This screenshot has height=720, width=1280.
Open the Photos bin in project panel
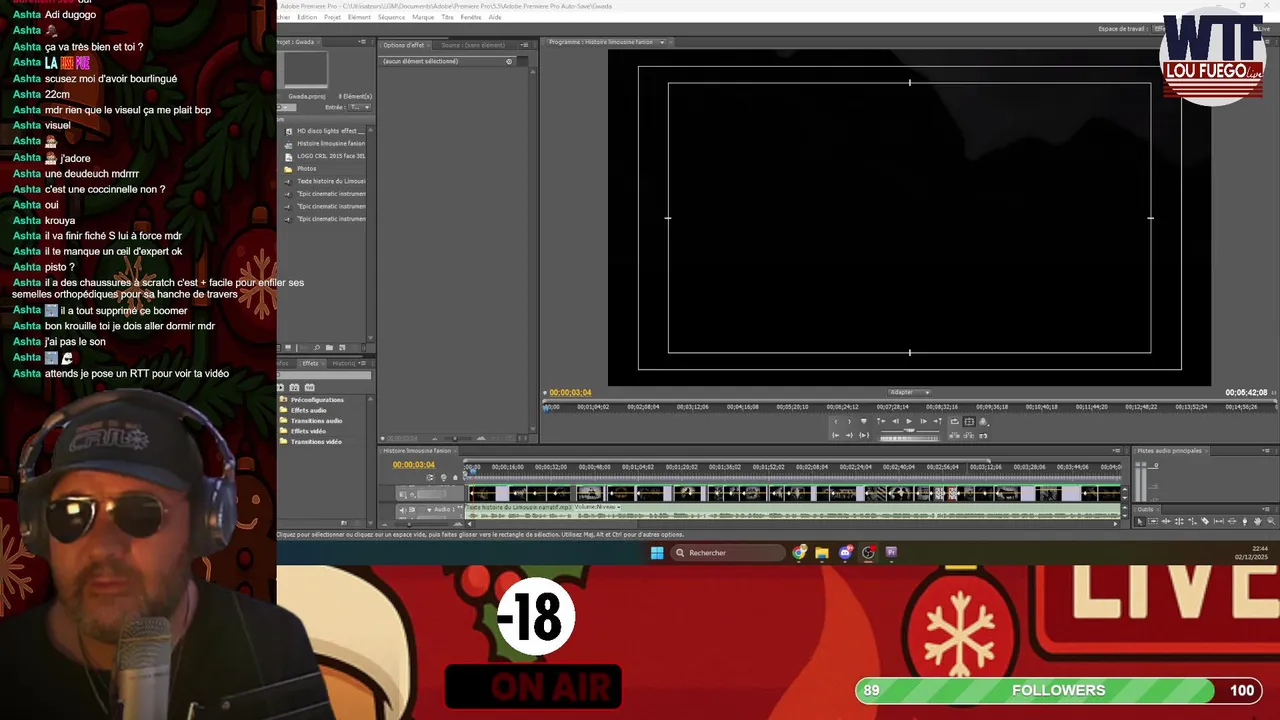(306, 168)
